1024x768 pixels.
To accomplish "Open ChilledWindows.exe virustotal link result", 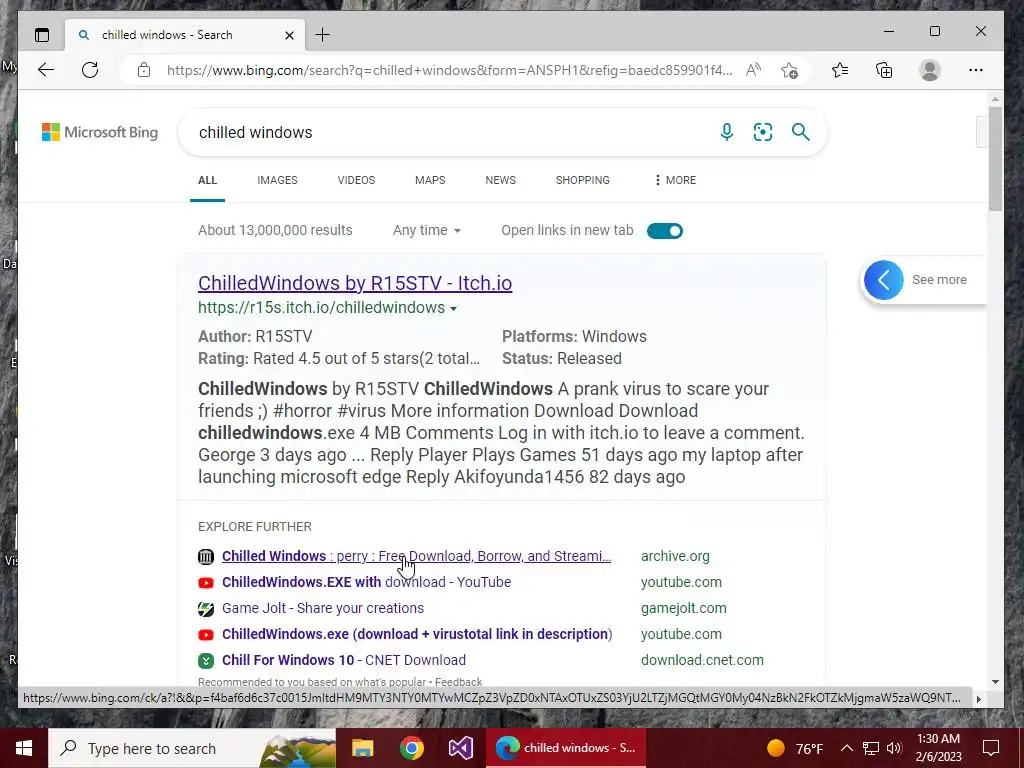I will point(417,634).
